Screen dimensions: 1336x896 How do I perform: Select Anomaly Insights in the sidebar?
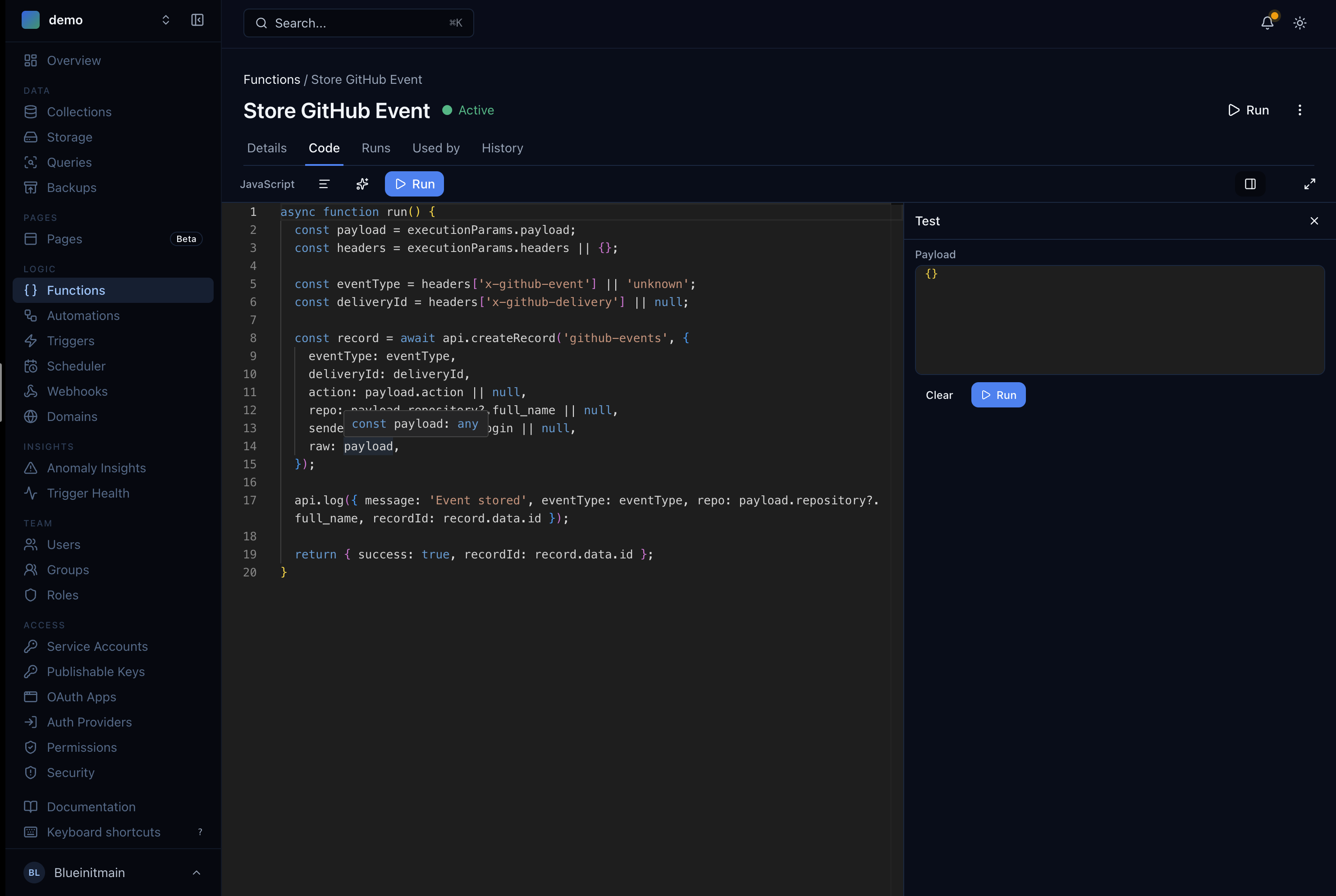pyautogui.click(x=96, y=467)
